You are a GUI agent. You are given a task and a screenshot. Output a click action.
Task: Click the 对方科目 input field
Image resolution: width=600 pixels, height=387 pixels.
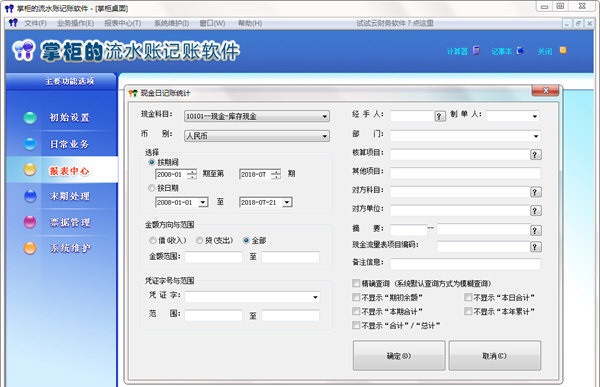pos(460,192)
